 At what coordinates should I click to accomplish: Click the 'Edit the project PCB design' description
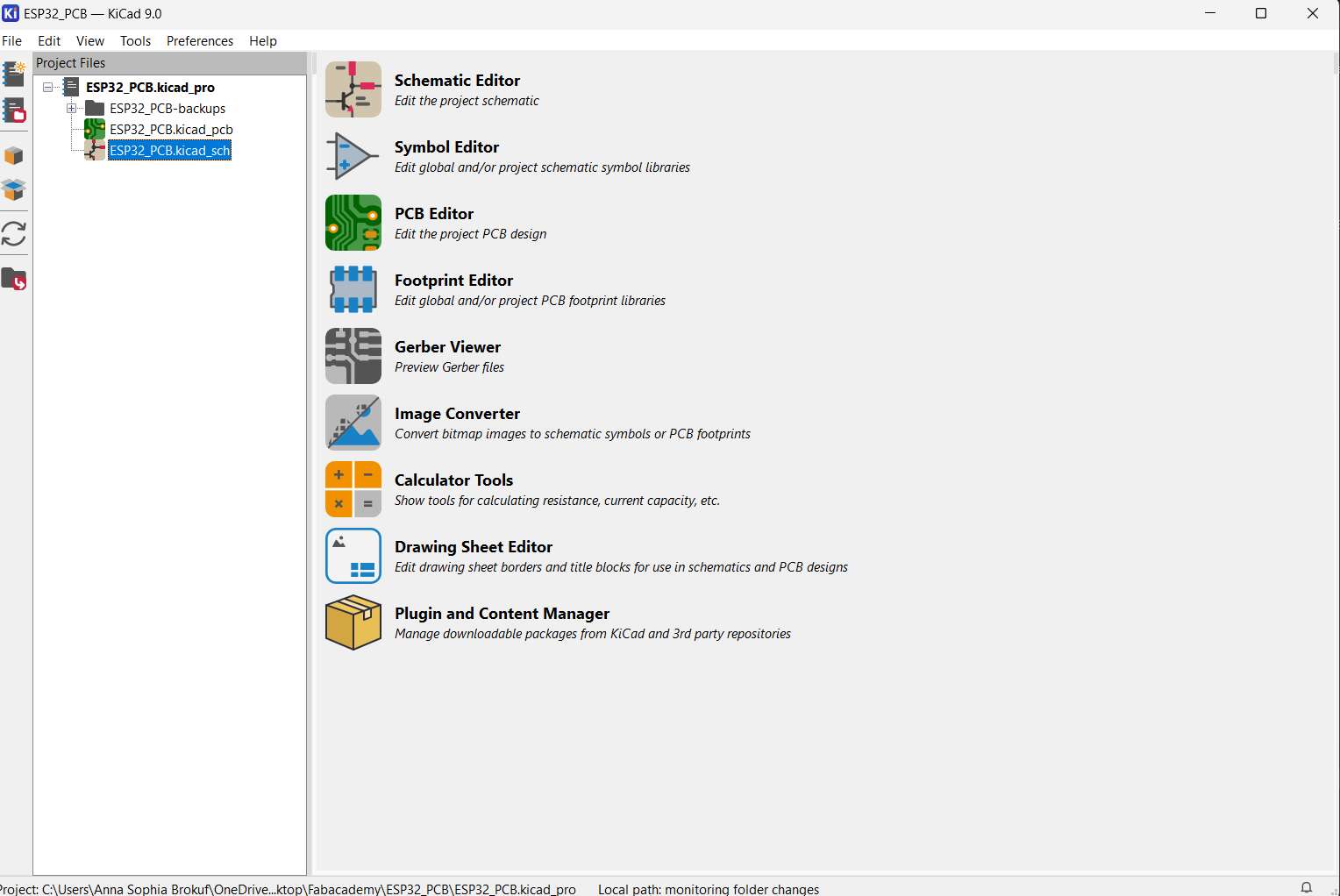(470, 234)
